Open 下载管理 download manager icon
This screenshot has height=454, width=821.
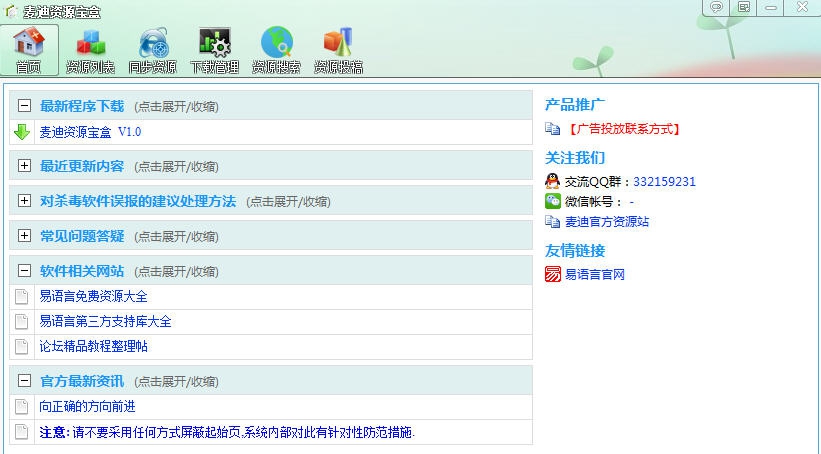tap(215, 50)
